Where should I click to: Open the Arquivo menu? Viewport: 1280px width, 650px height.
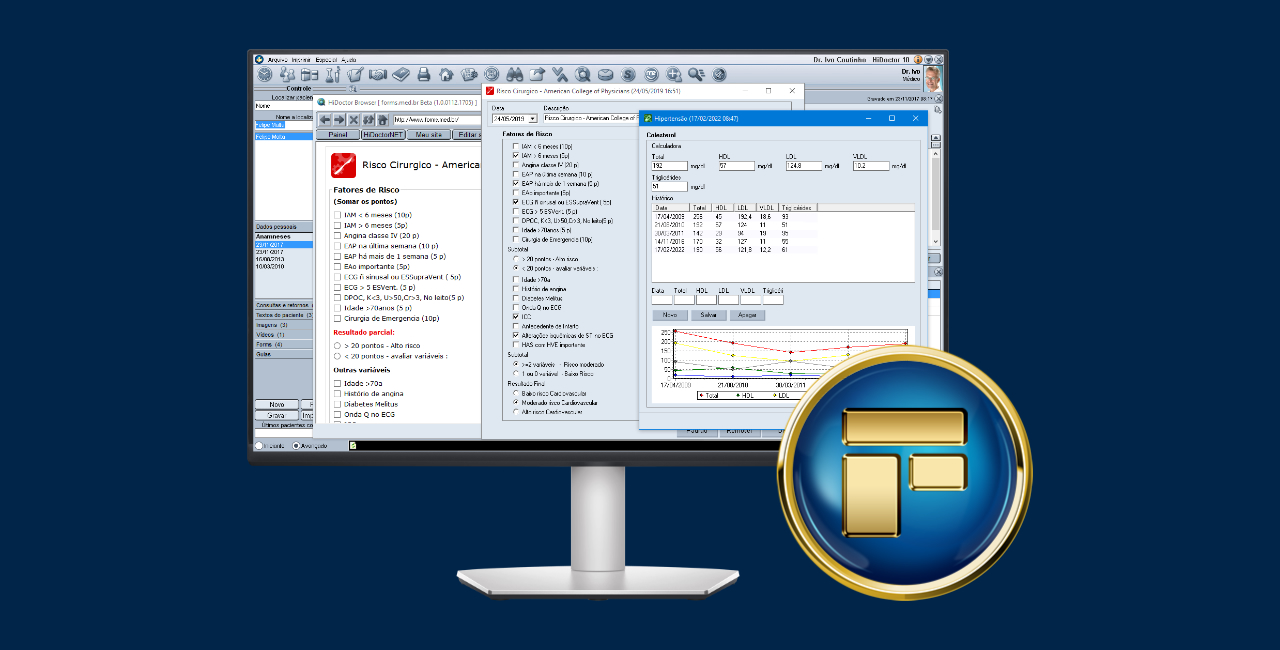tap(278, 60)
